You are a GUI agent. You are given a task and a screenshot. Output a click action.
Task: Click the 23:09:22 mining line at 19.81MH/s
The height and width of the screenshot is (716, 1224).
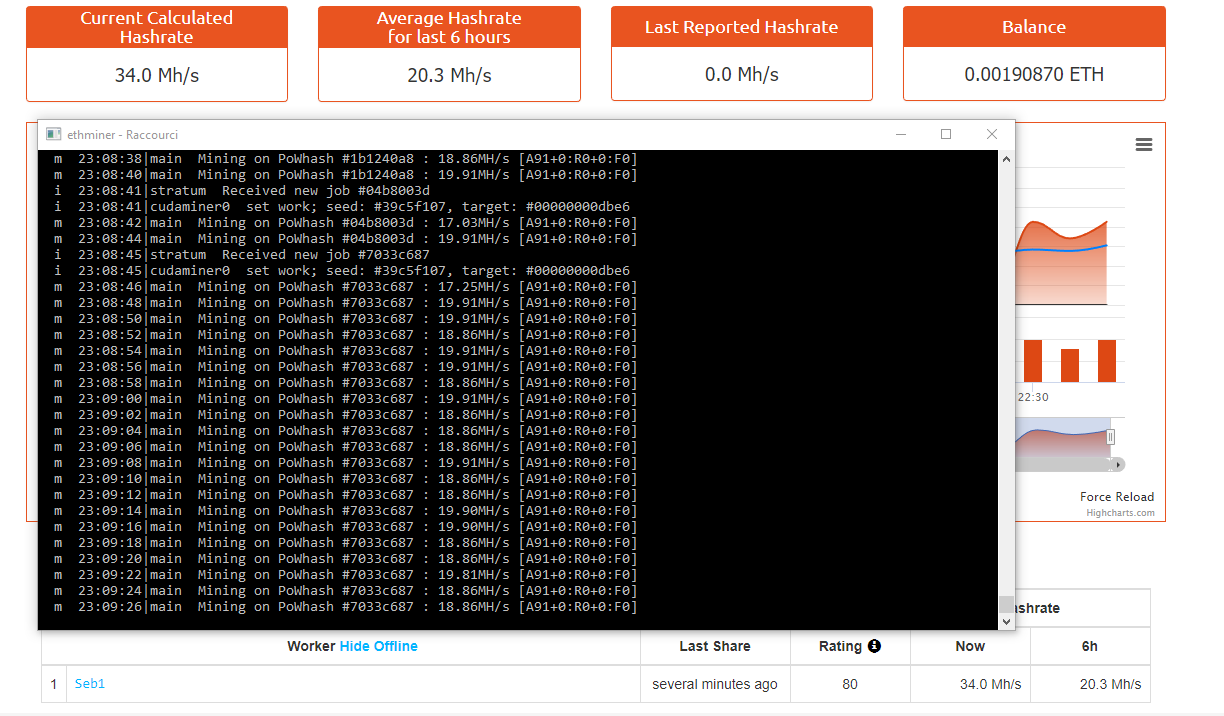pyautogui.click(x=345, y=575)
